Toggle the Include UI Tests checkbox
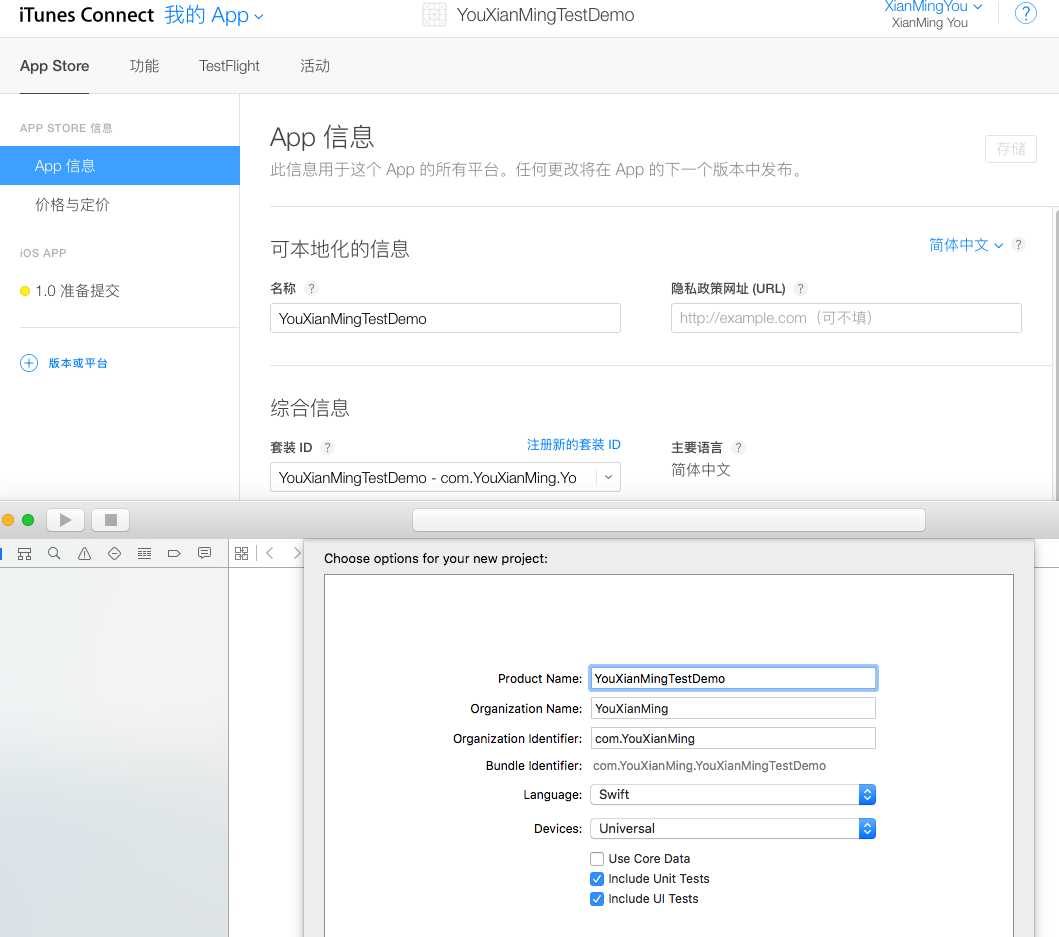The height and width of the screenshot is (937, 1059). (596, 899)
